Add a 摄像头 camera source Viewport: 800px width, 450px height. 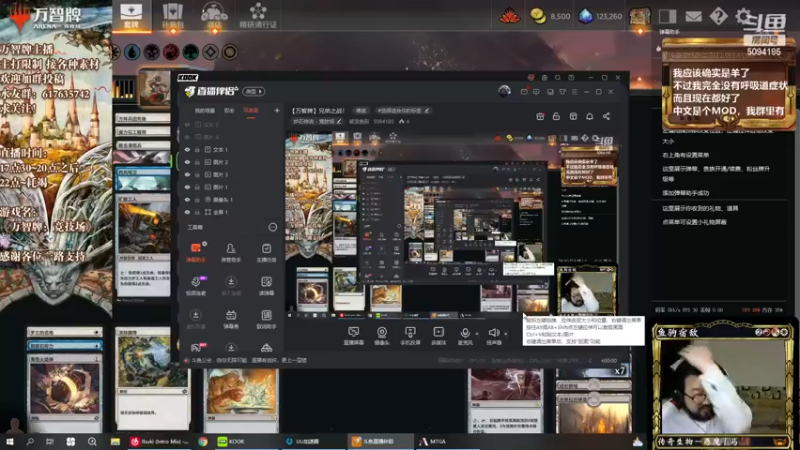point(382,336)
